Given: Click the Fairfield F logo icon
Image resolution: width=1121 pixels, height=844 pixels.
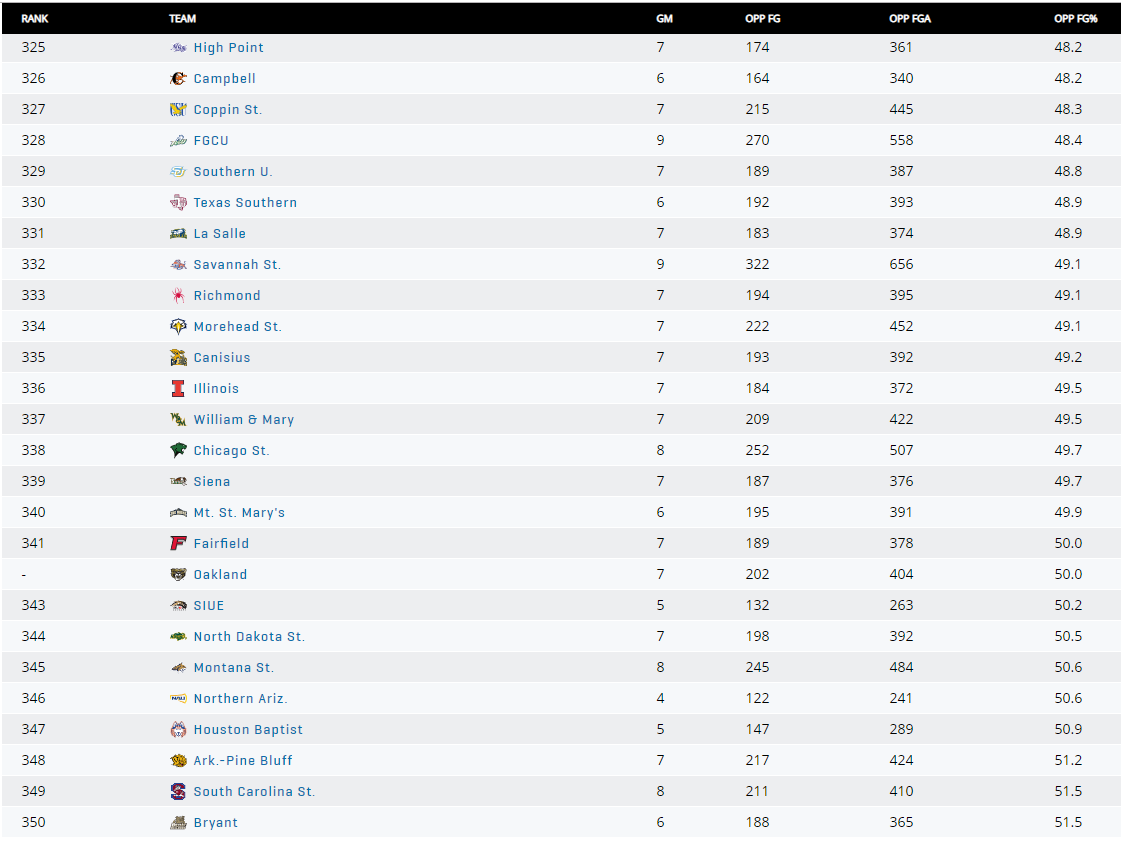Looking at the screenshot, I should pos(178,544).
